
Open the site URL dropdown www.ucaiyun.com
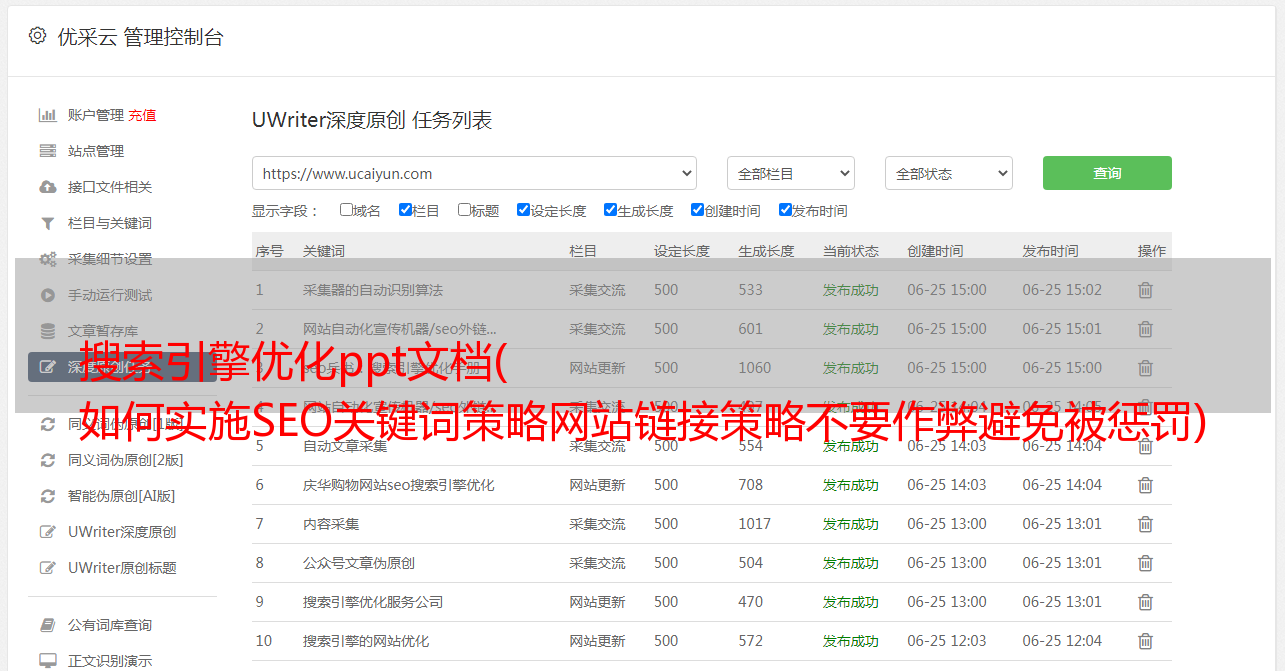tap(474, 173)
